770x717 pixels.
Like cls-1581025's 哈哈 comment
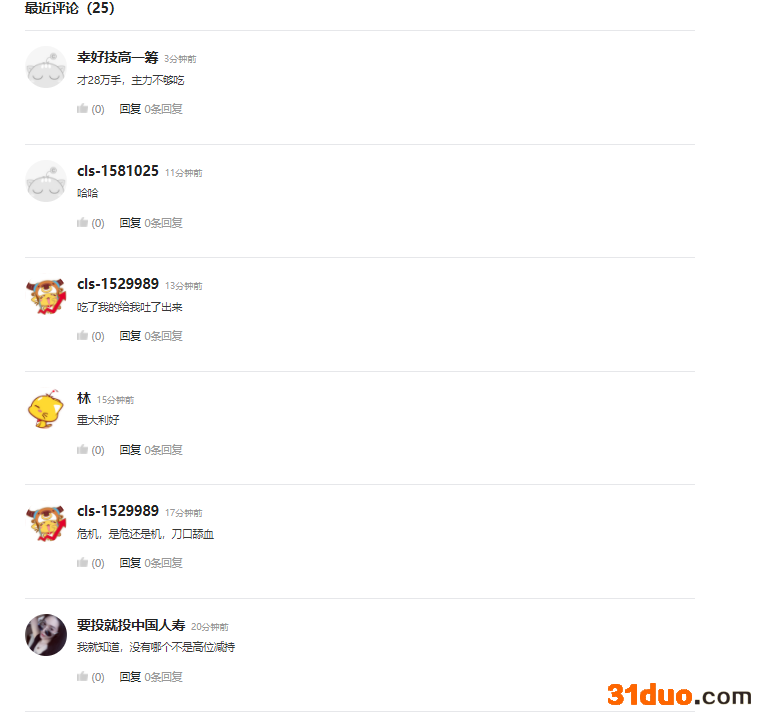coord(82,222)
